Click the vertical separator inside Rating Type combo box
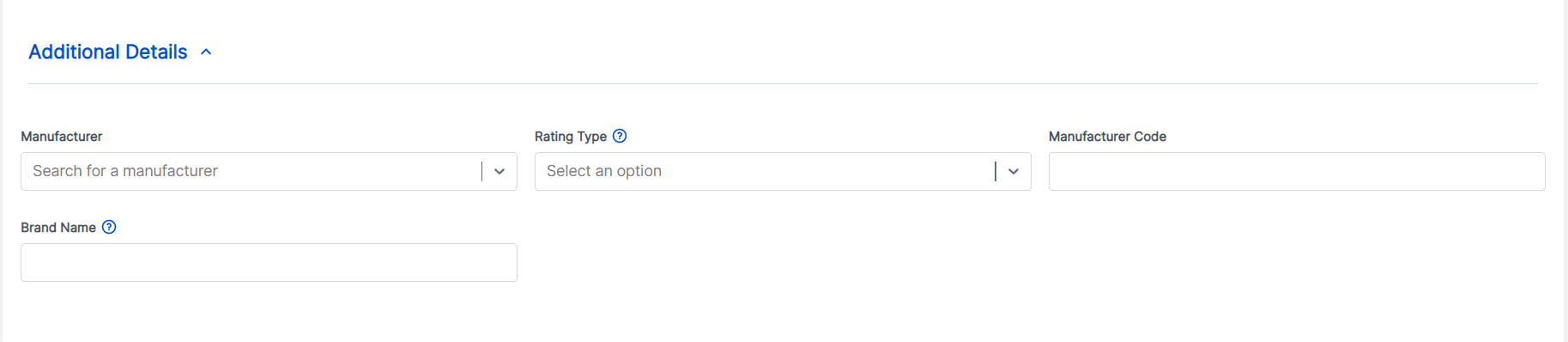1568x342 pixels. click(996, 172)
